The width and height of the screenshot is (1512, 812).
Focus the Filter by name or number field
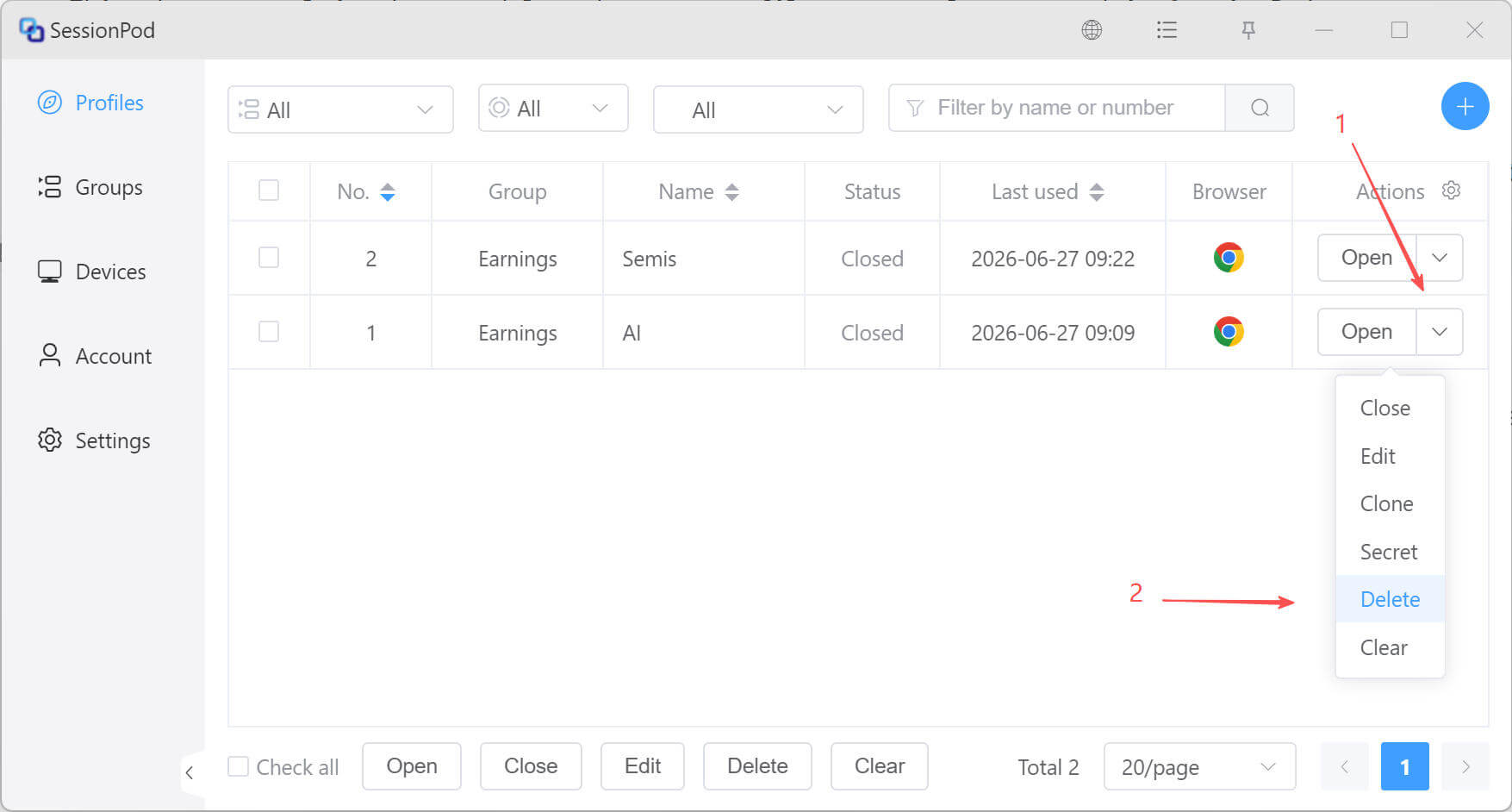point(1056,108)
